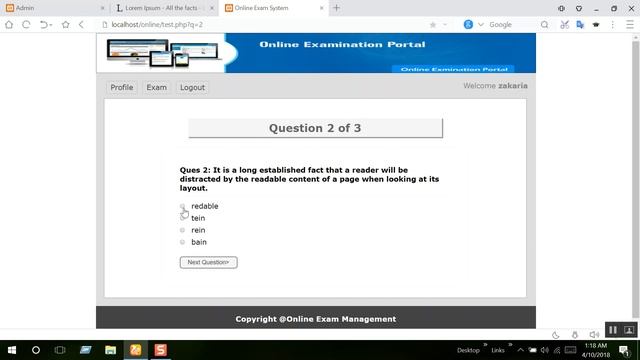Click the Logout menu item

coord(192,87)
